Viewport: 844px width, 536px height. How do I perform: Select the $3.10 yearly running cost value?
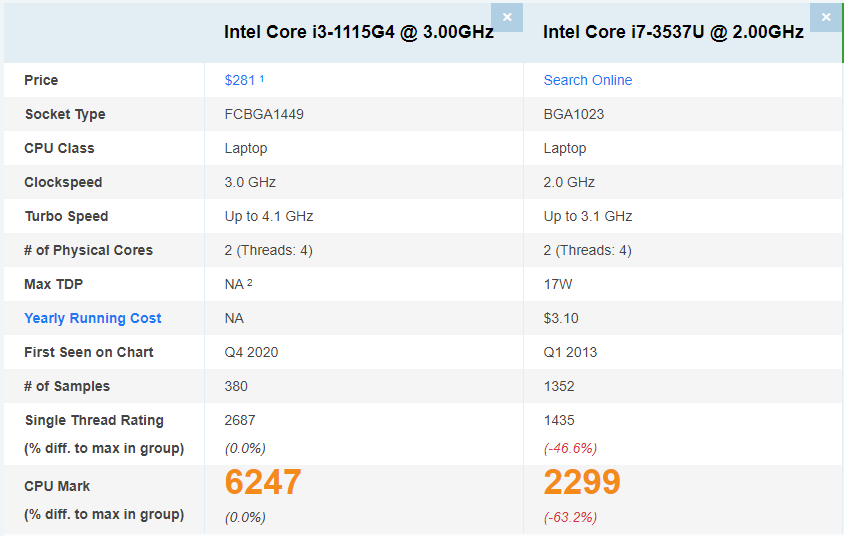coord(561,318)
